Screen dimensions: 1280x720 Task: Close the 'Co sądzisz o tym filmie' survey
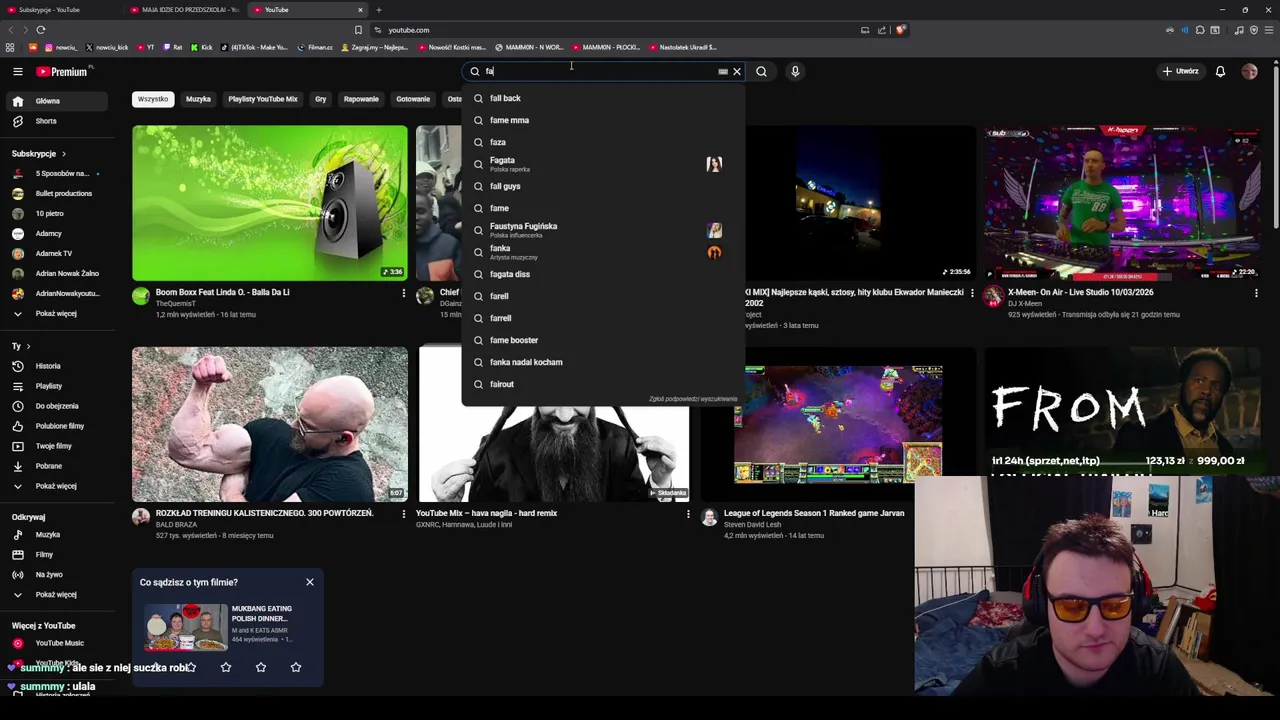pos(310,582)
